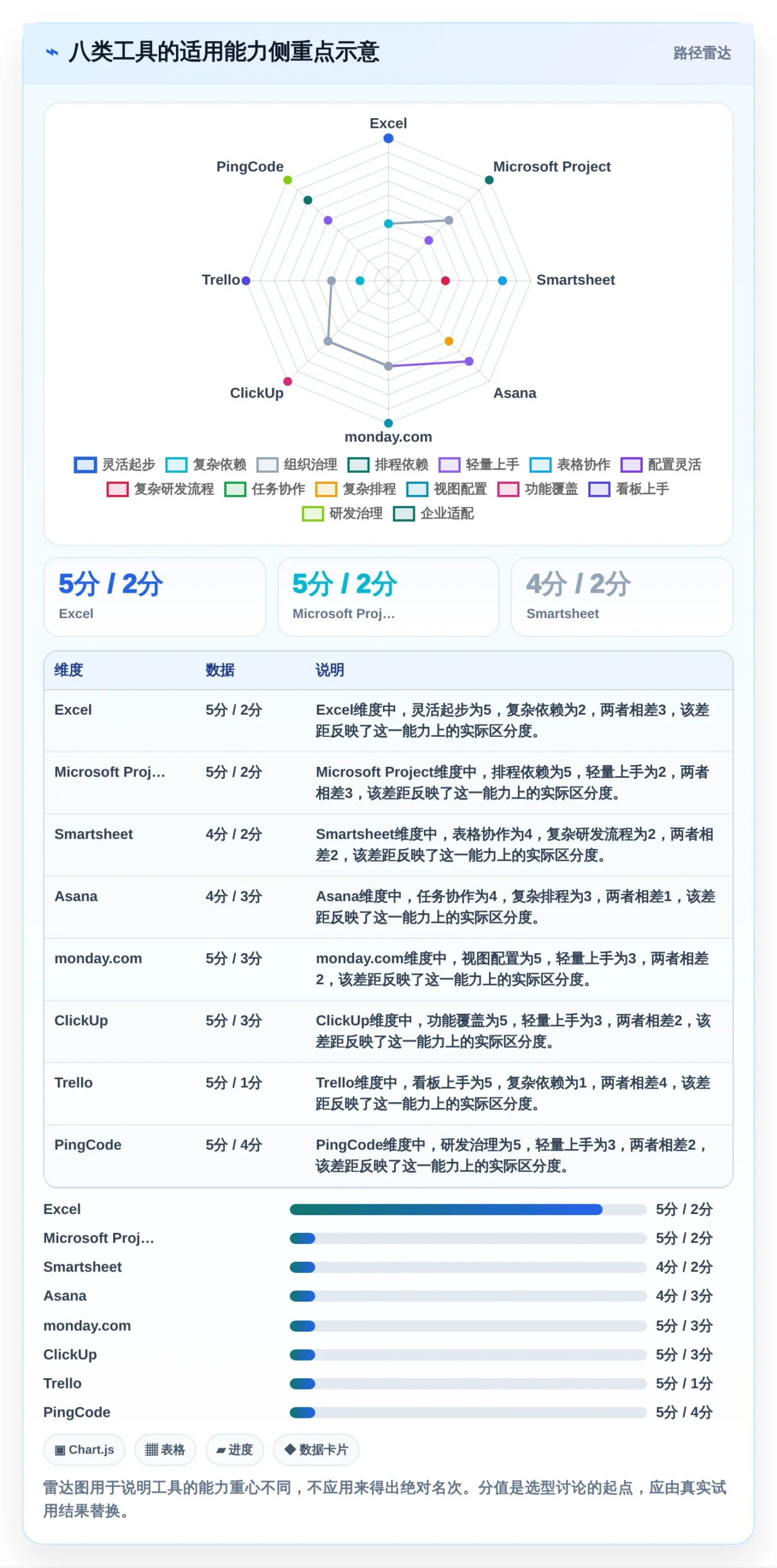Toggle the 复杂研发流程 legend series
Viewport: 777px width, 1568px height.
click(160, 489)
